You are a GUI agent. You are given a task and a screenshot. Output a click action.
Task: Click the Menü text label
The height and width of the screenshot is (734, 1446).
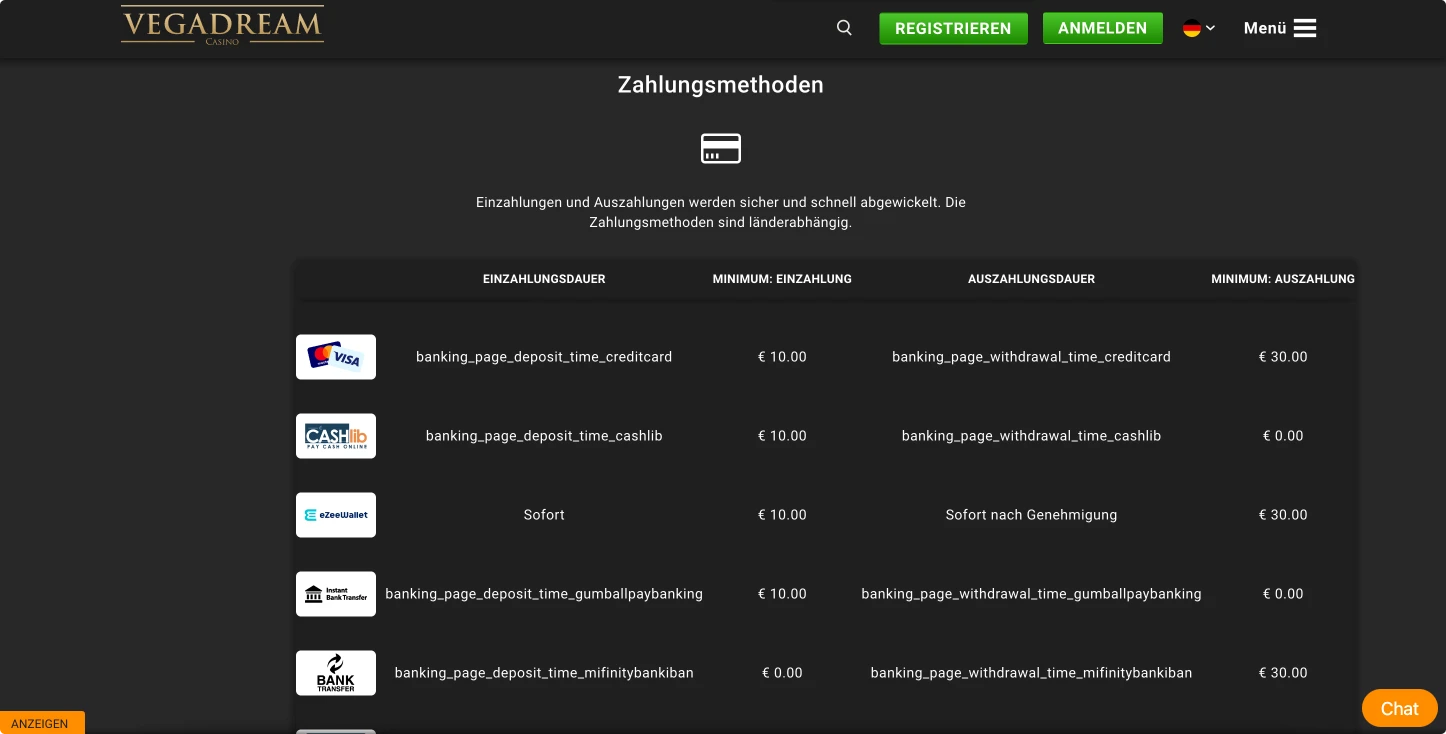(1264, 28)
